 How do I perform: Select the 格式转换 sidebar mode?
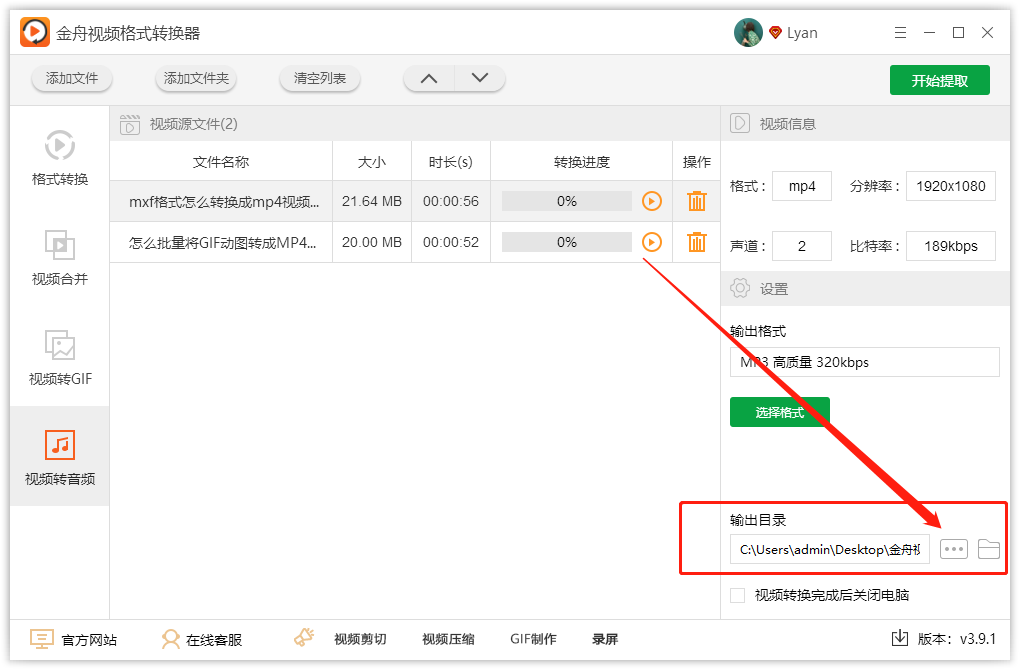60,158
